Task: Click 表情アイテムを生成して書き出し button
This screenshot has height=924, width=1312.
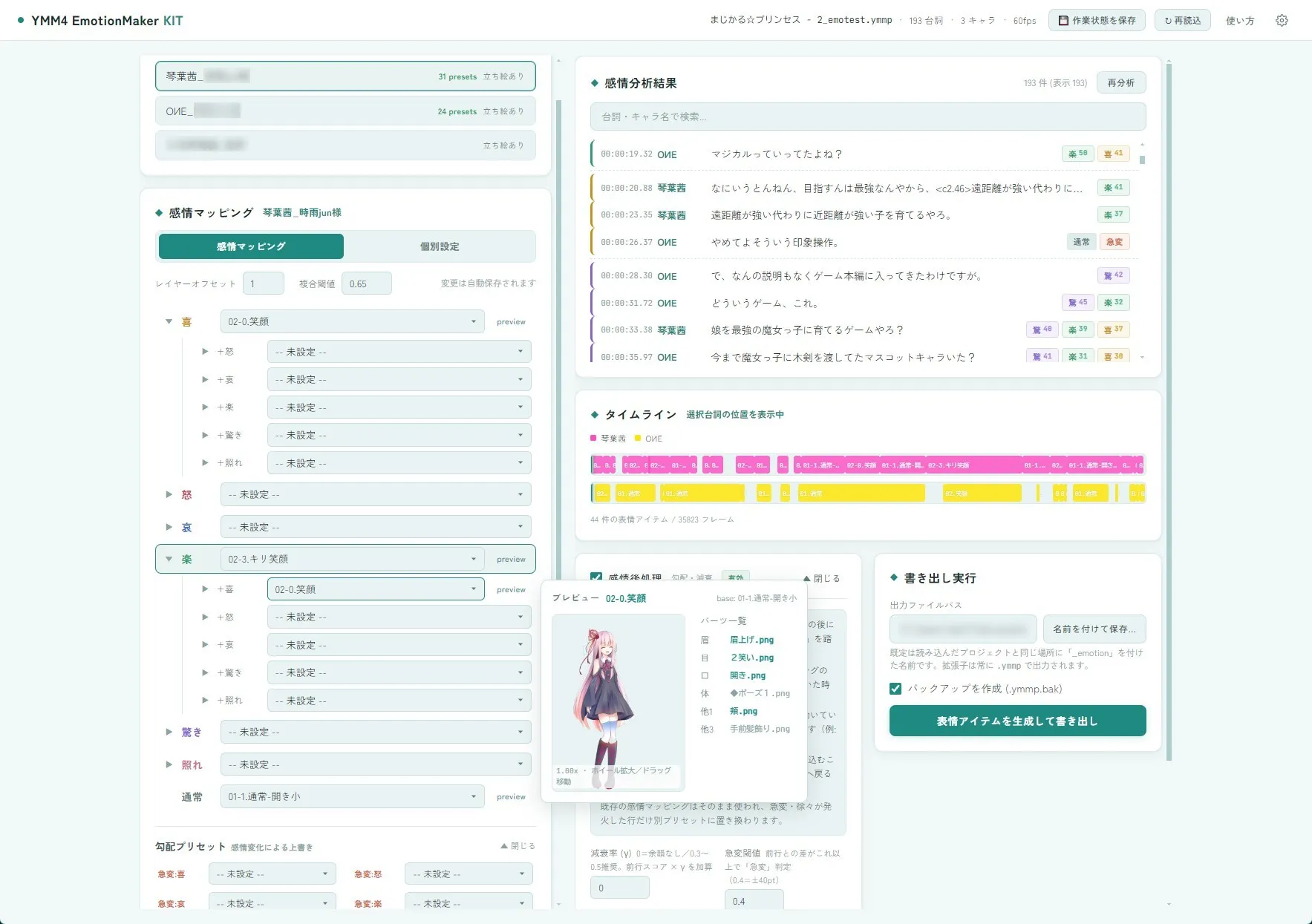Action: (x=1017, y=721)
